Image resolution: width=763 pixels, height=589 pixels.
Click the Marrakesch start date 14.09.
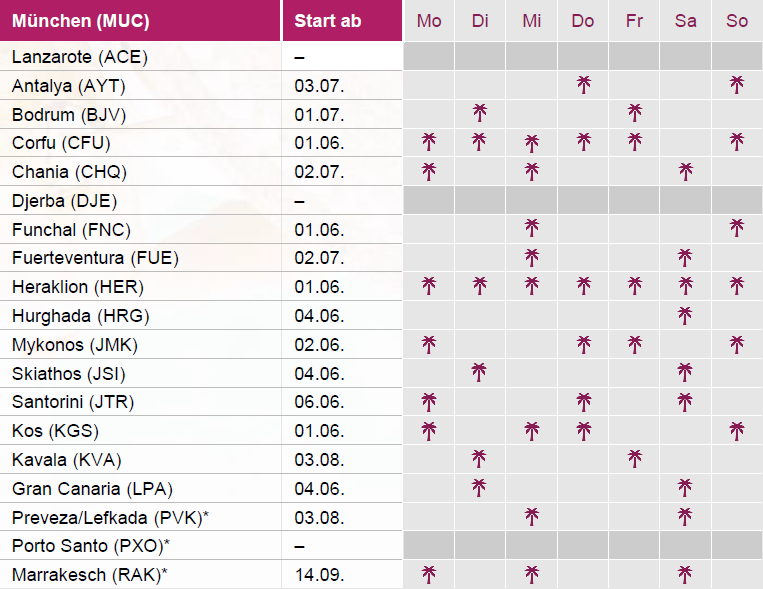coord(320,575)
